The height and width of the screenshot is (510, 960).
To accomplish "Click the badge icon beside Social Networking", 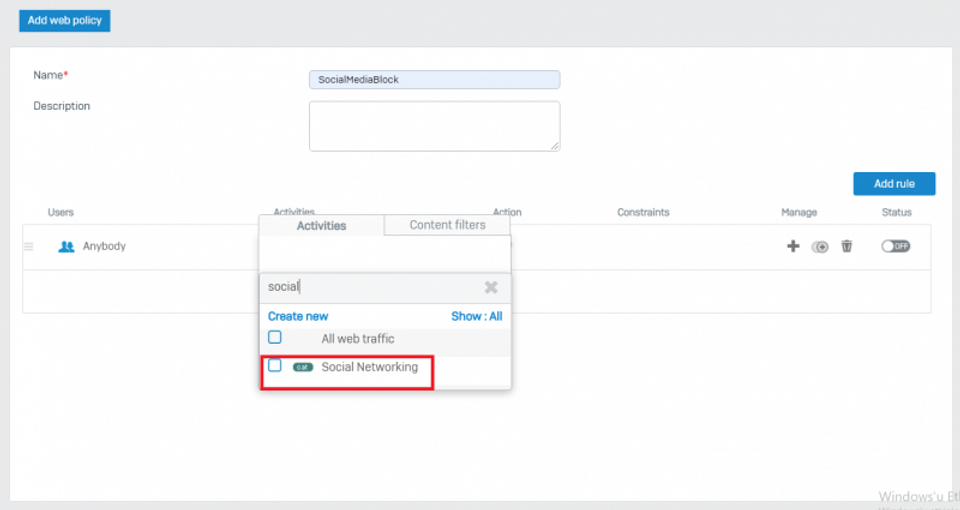I will tap(303, 367).
